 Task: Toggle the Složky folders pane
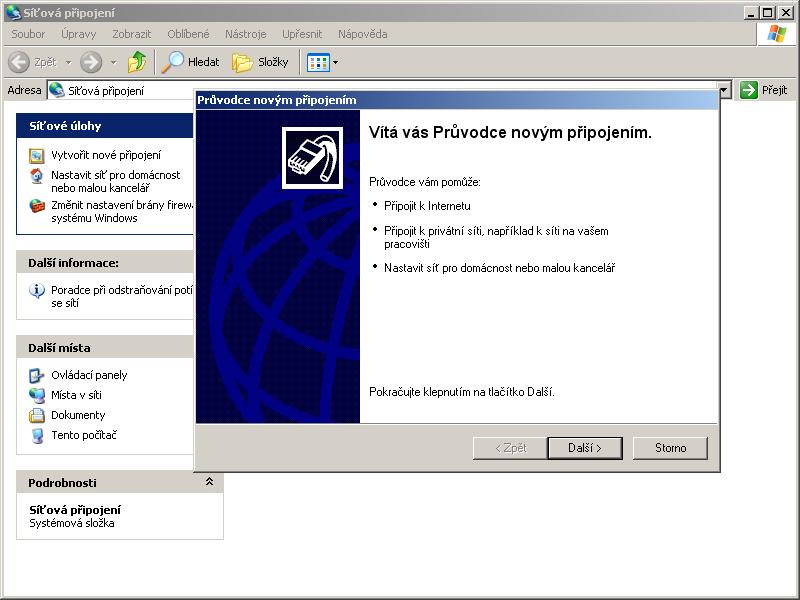260,62
